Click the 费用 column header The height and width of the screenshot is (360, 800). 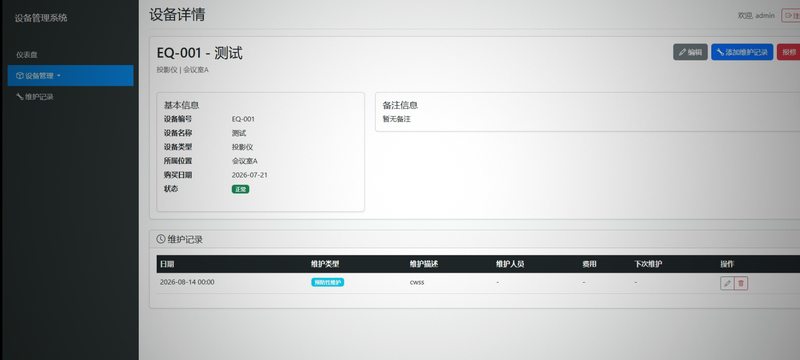[589, 264]
